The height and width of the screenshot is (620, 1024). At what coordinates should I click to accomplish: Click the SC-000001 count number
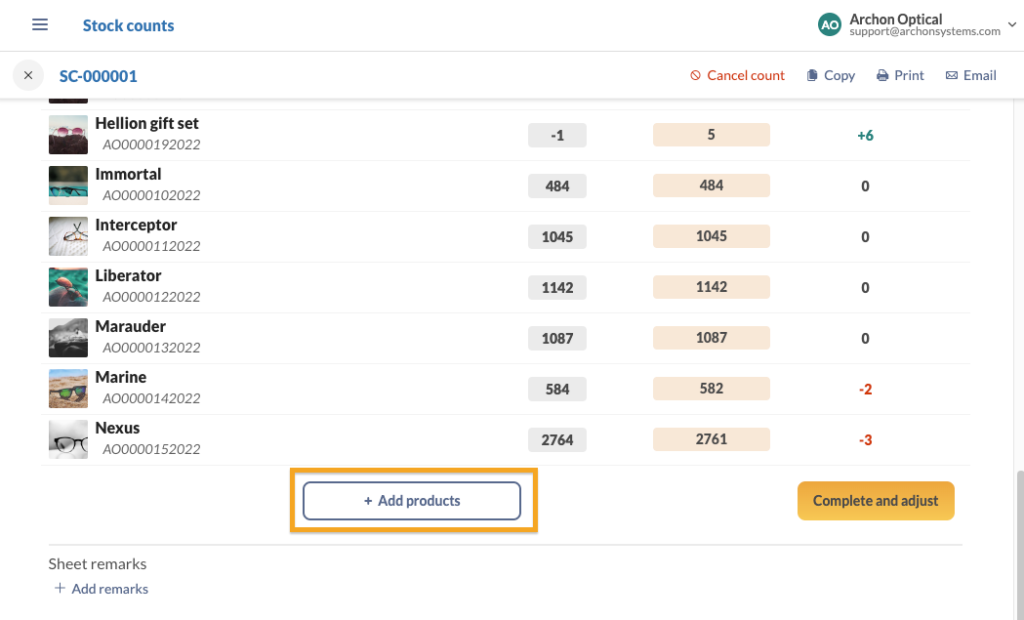click(98, 75)
